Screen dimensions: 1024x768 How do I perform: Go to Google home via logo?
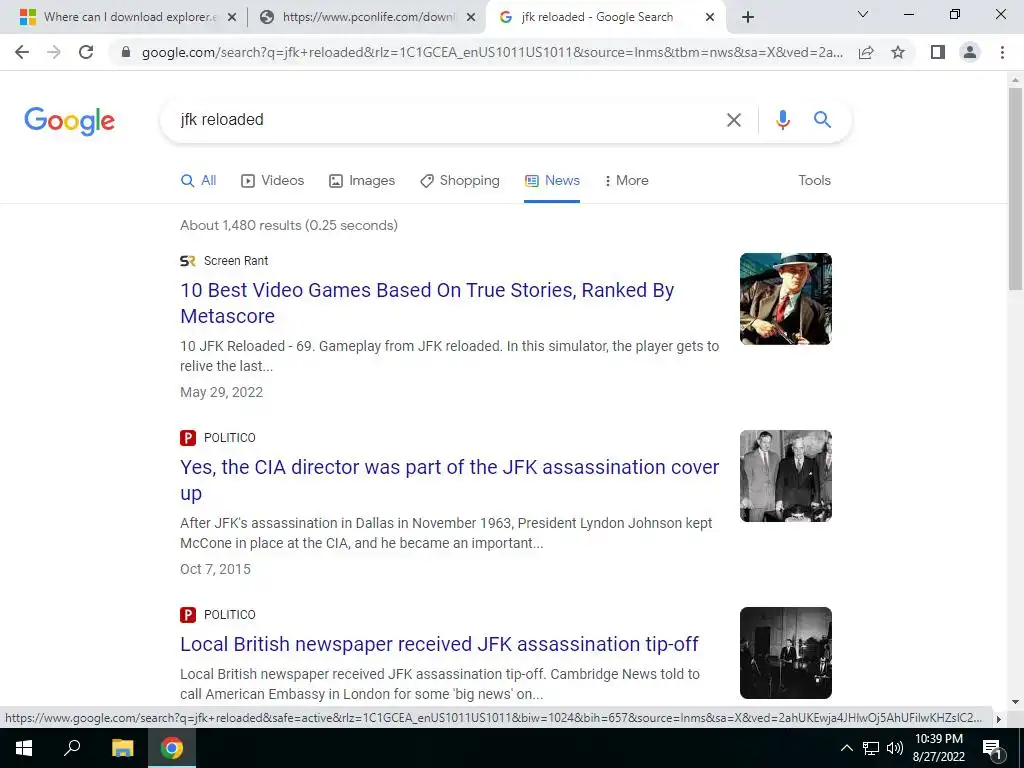pyautogui.click(x=69, y=121)
